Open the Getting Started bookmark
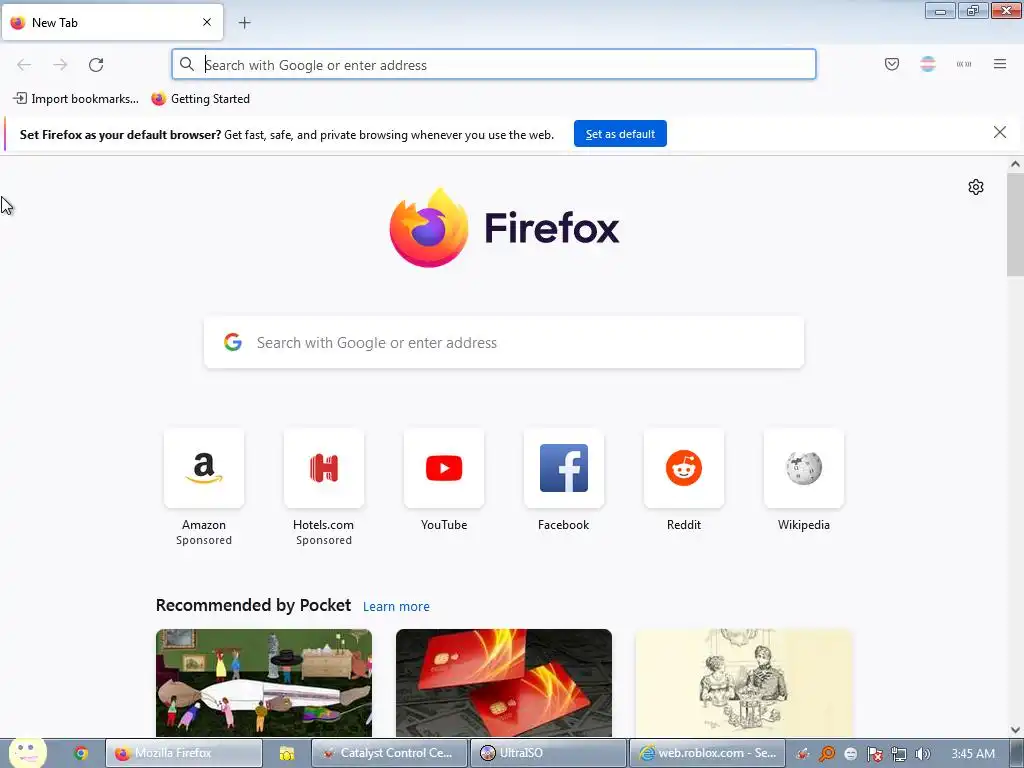Screen dimensions: 1024x768 tap(200, 99)
